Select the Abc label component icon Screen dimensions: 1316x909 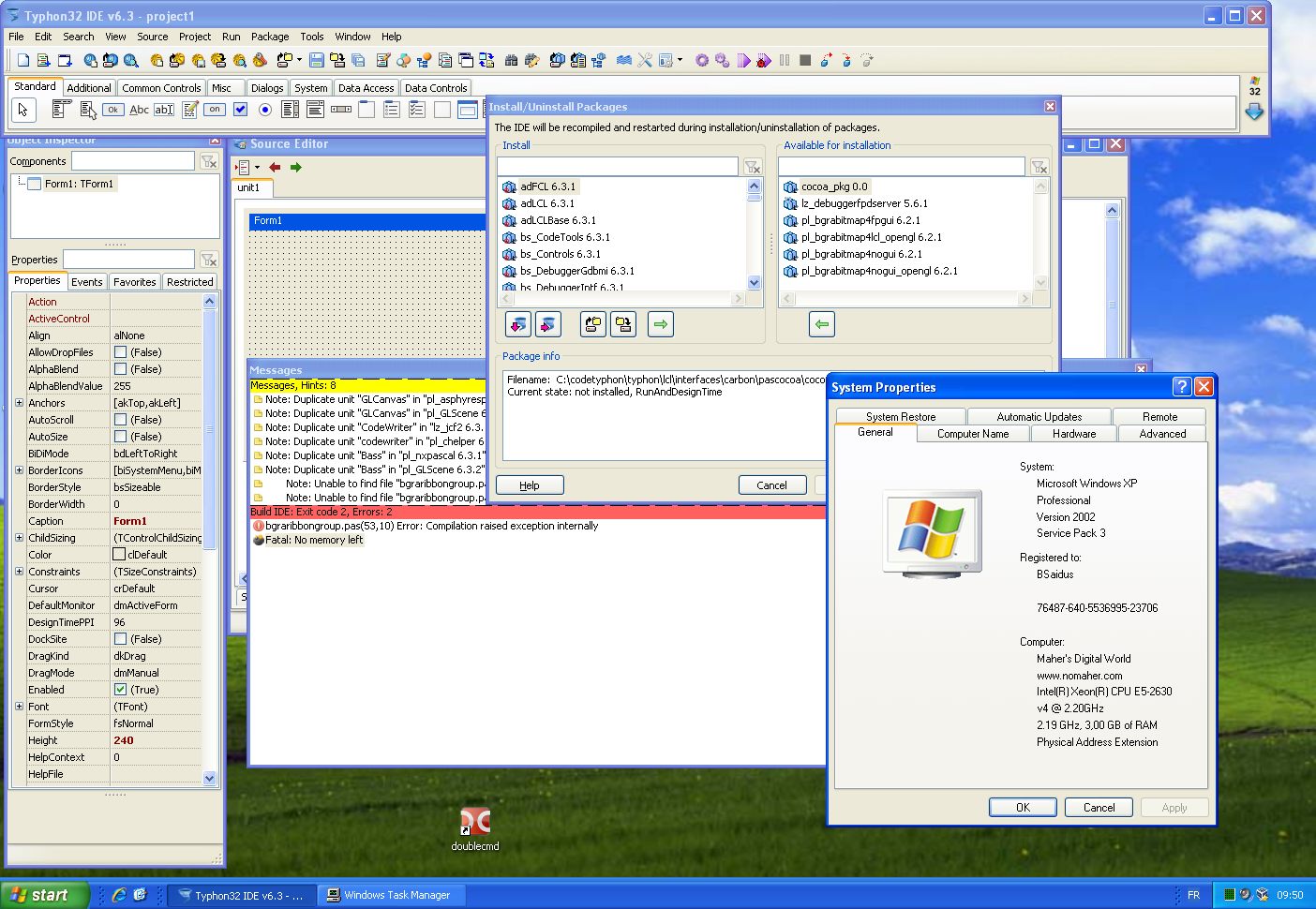[x=139, y=110]
